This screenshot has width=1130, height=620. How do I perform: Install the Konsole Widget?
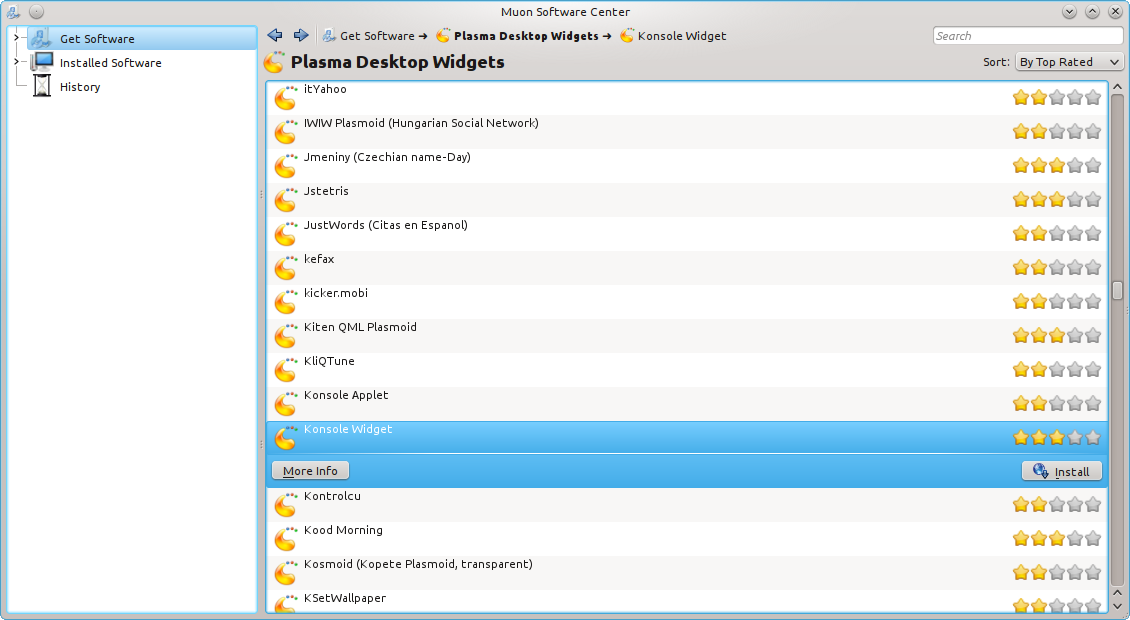pos(1062,471)
